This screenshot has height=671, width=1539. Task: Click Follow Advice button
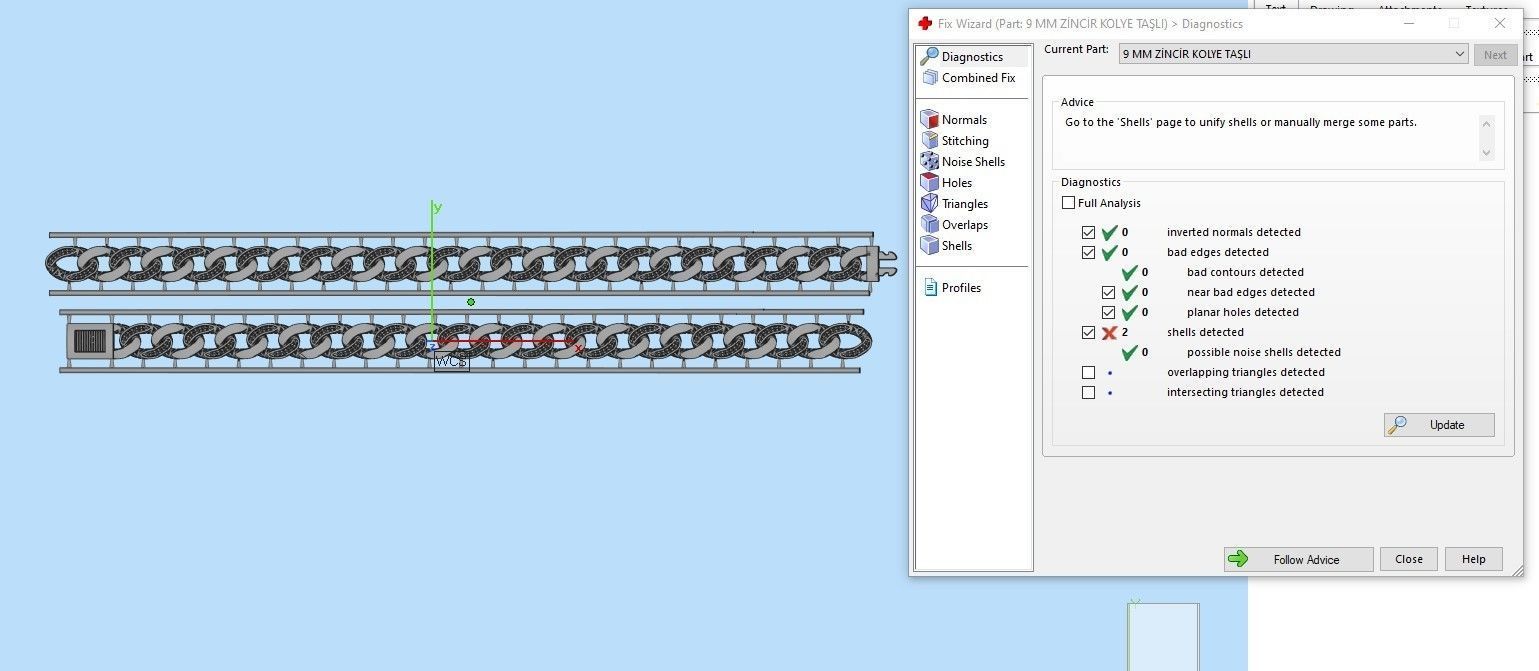coord(1298,559)
